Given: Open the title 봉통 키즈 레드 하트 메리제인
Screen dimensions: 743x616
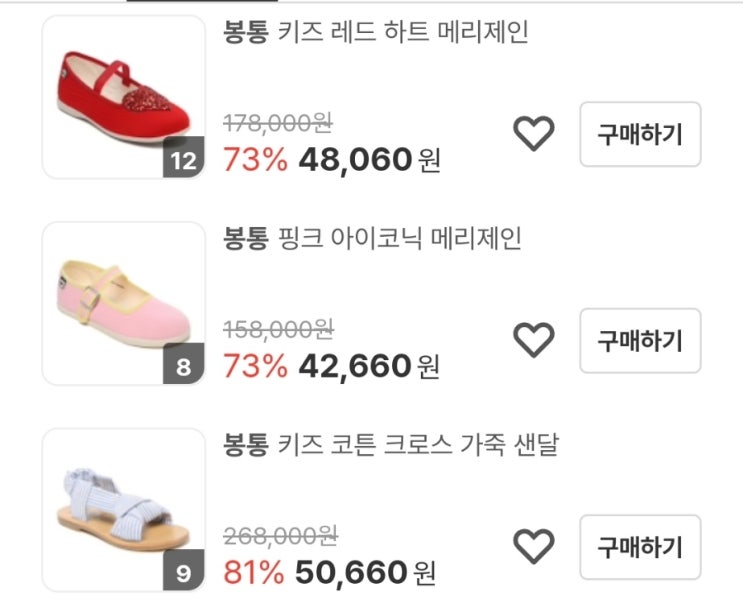Looking at the screenshot, I should pos(375,33).
